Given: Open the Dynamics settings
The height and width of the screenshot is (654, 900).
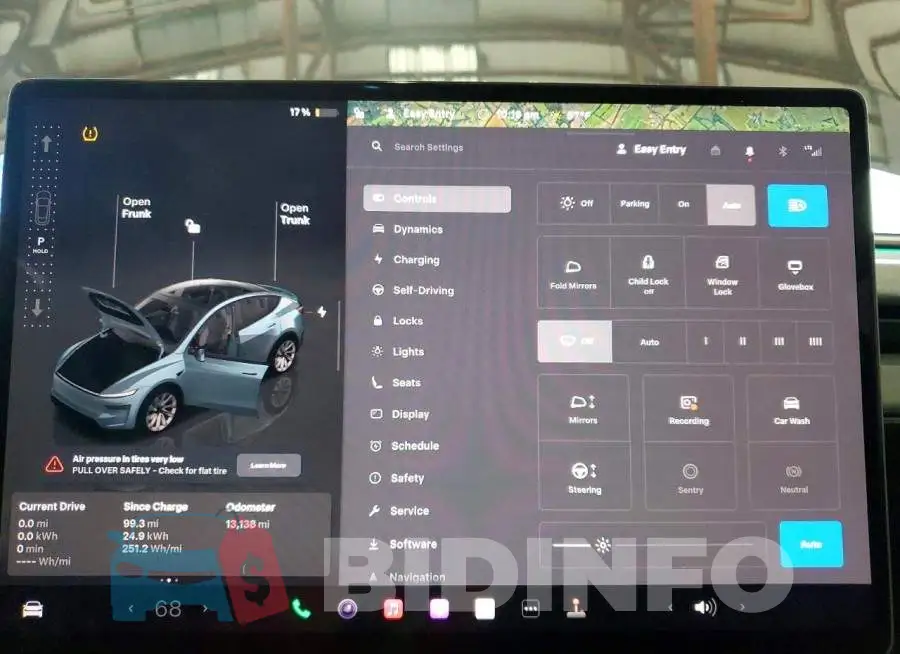Looking at the screenshot, I should 408,229.
